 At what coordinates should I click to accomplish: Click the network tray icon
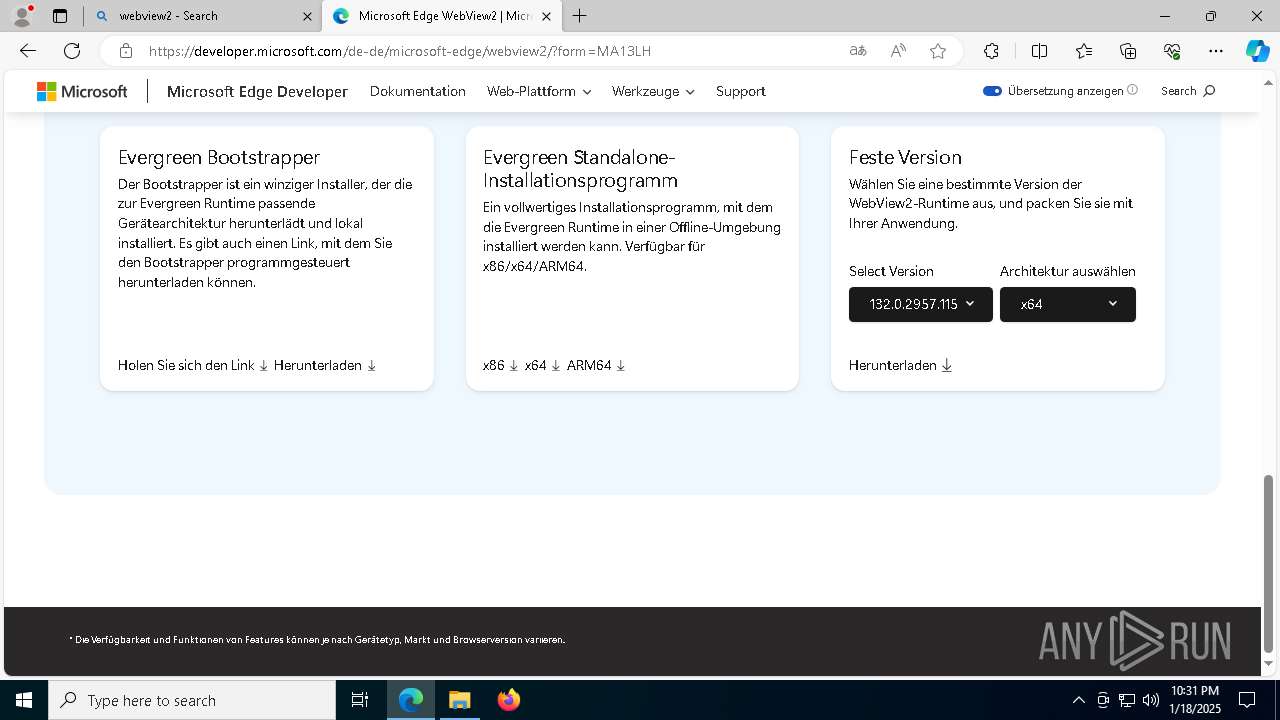click(1127, 700)
